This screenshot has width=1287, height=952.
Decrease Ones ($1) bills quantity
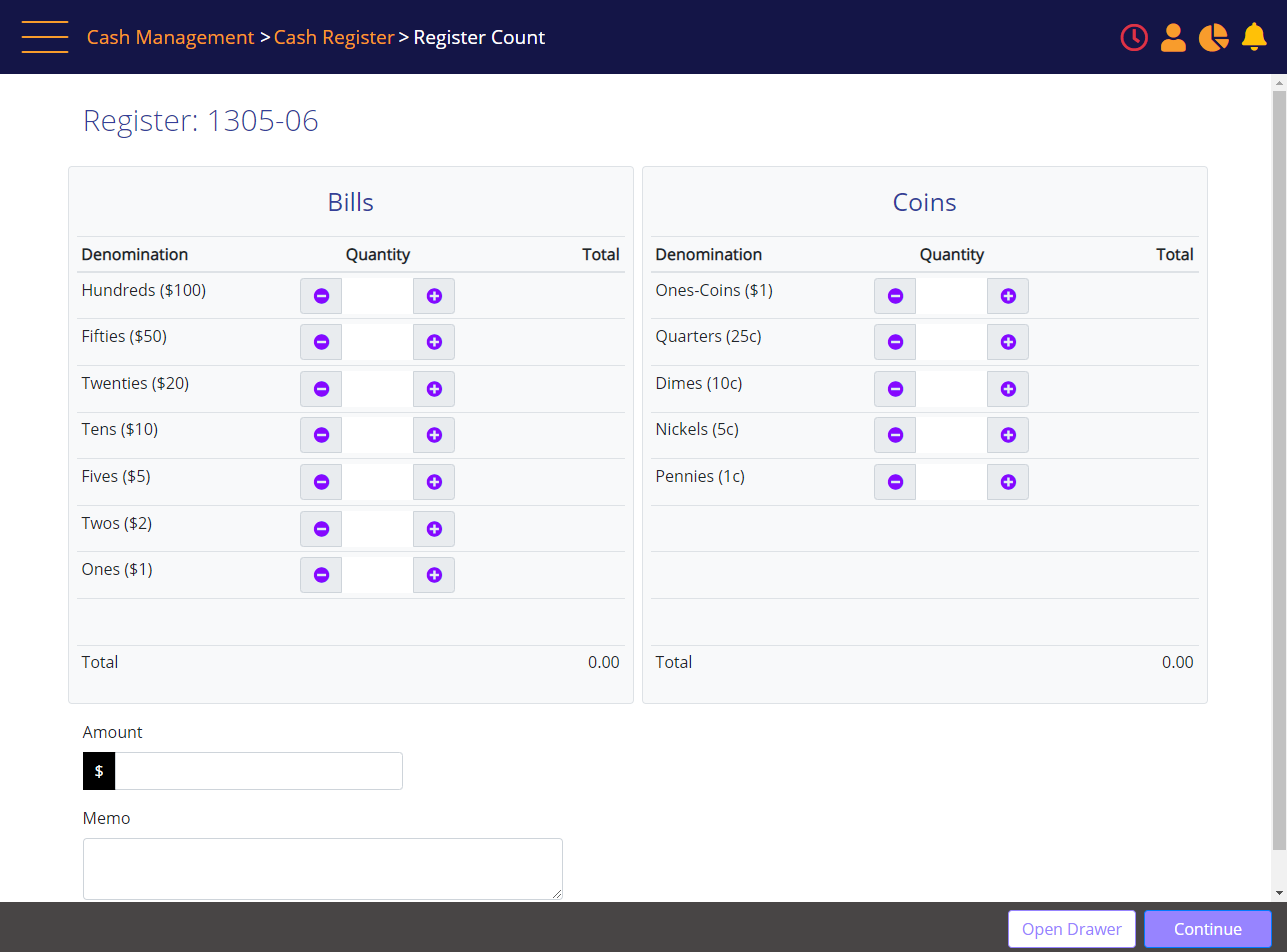[x=321, y=575]
